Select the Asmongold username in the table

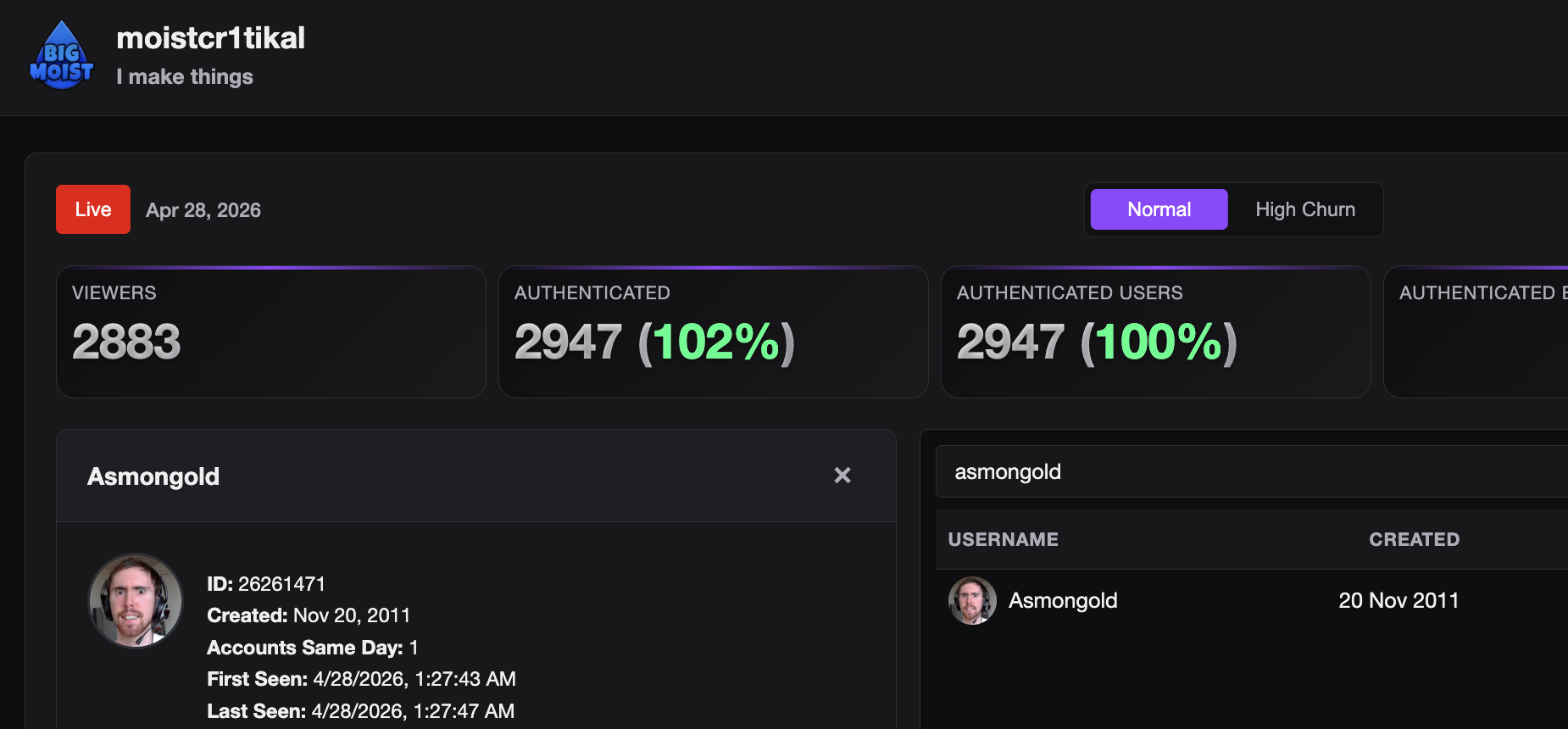[x=1063, y=600]
